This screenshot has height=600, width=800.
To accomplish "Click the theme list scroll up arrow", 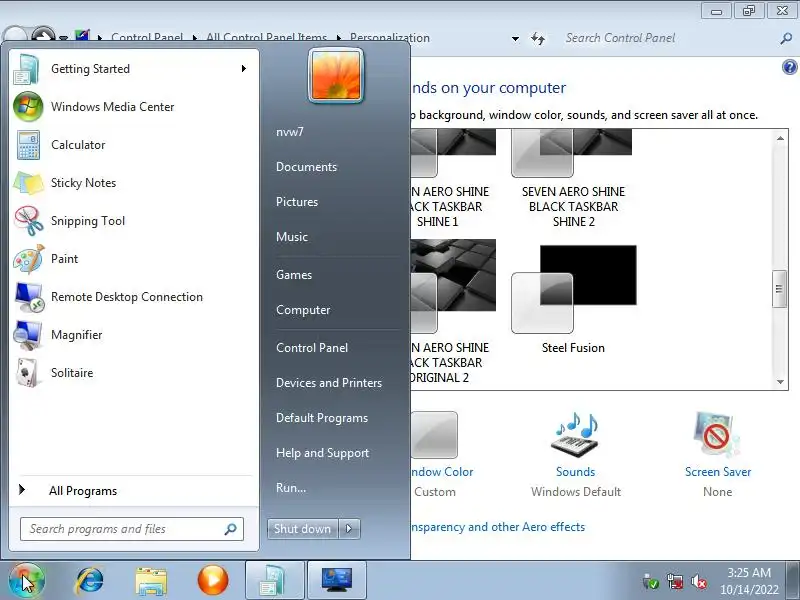I will click(x=780, y=138).
